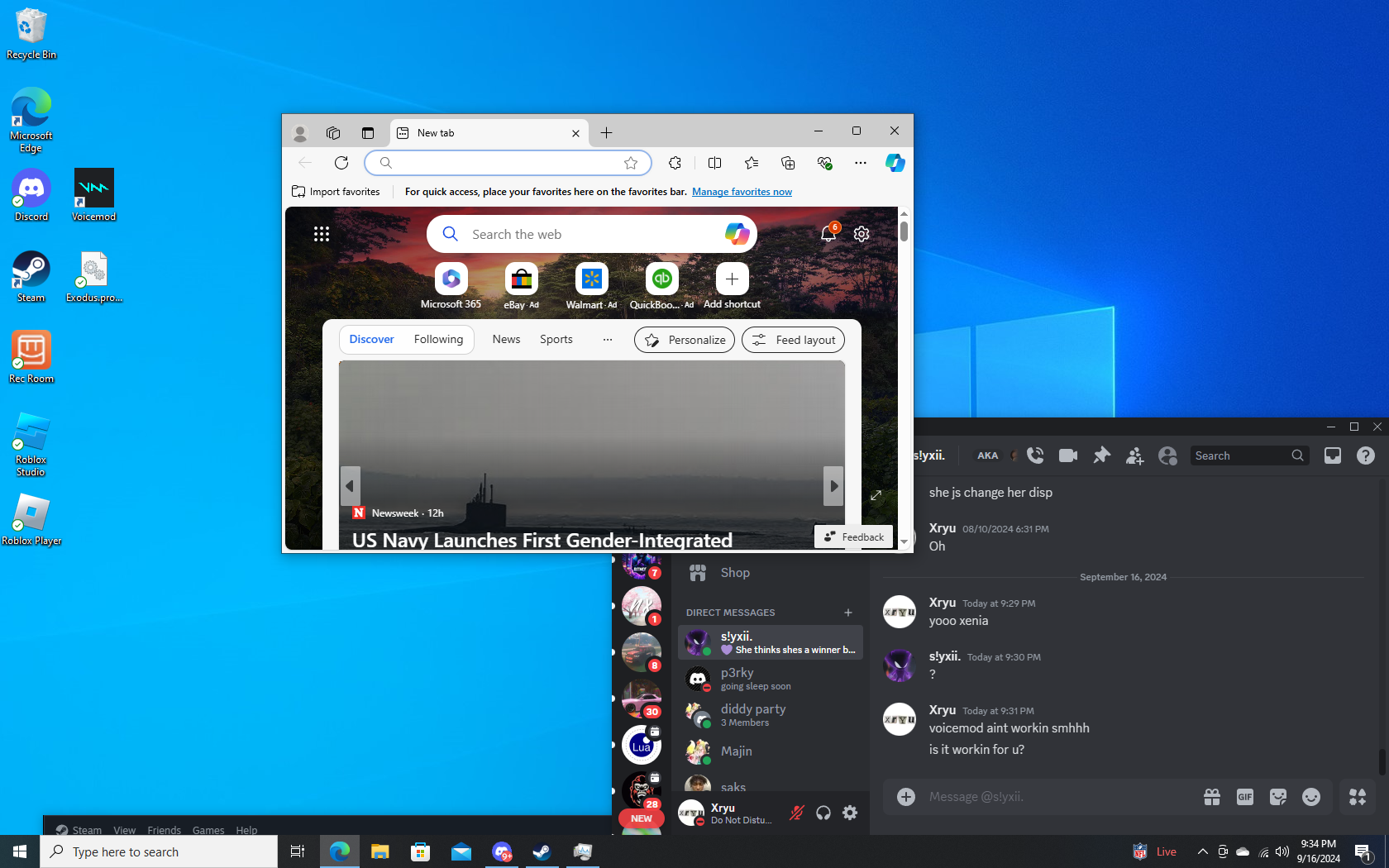Screen dimensions: 1389x868
Task: Open Discord emoji picker
Action: (1311, 797)
